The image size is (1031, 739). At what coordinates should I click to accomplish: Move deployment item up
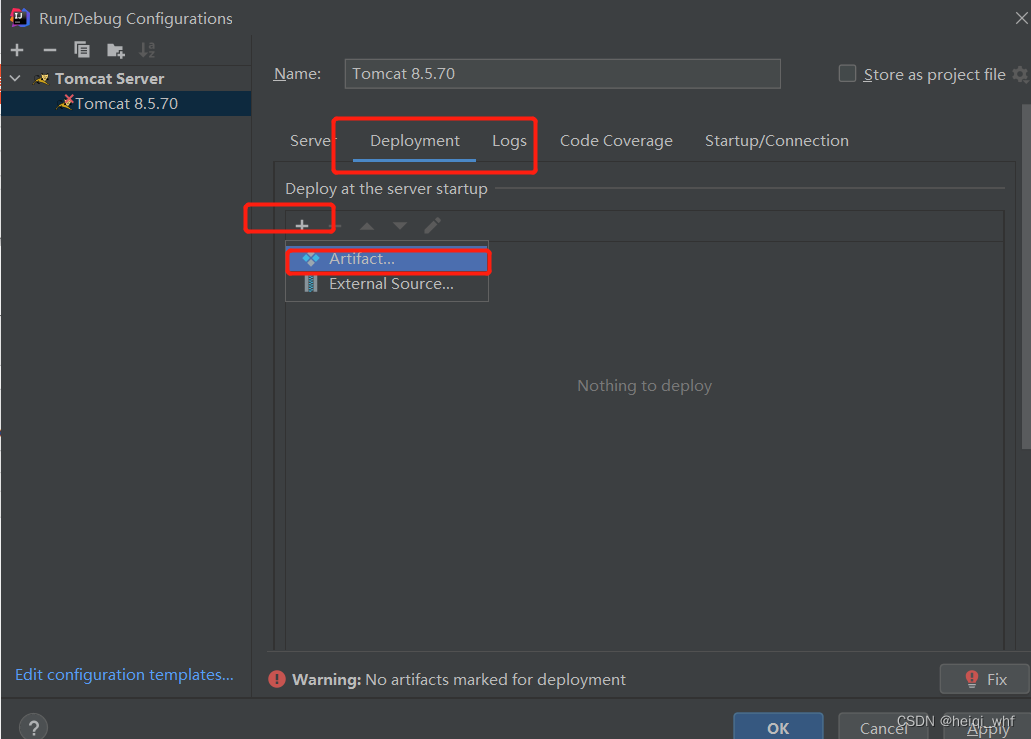click(367, 226)
